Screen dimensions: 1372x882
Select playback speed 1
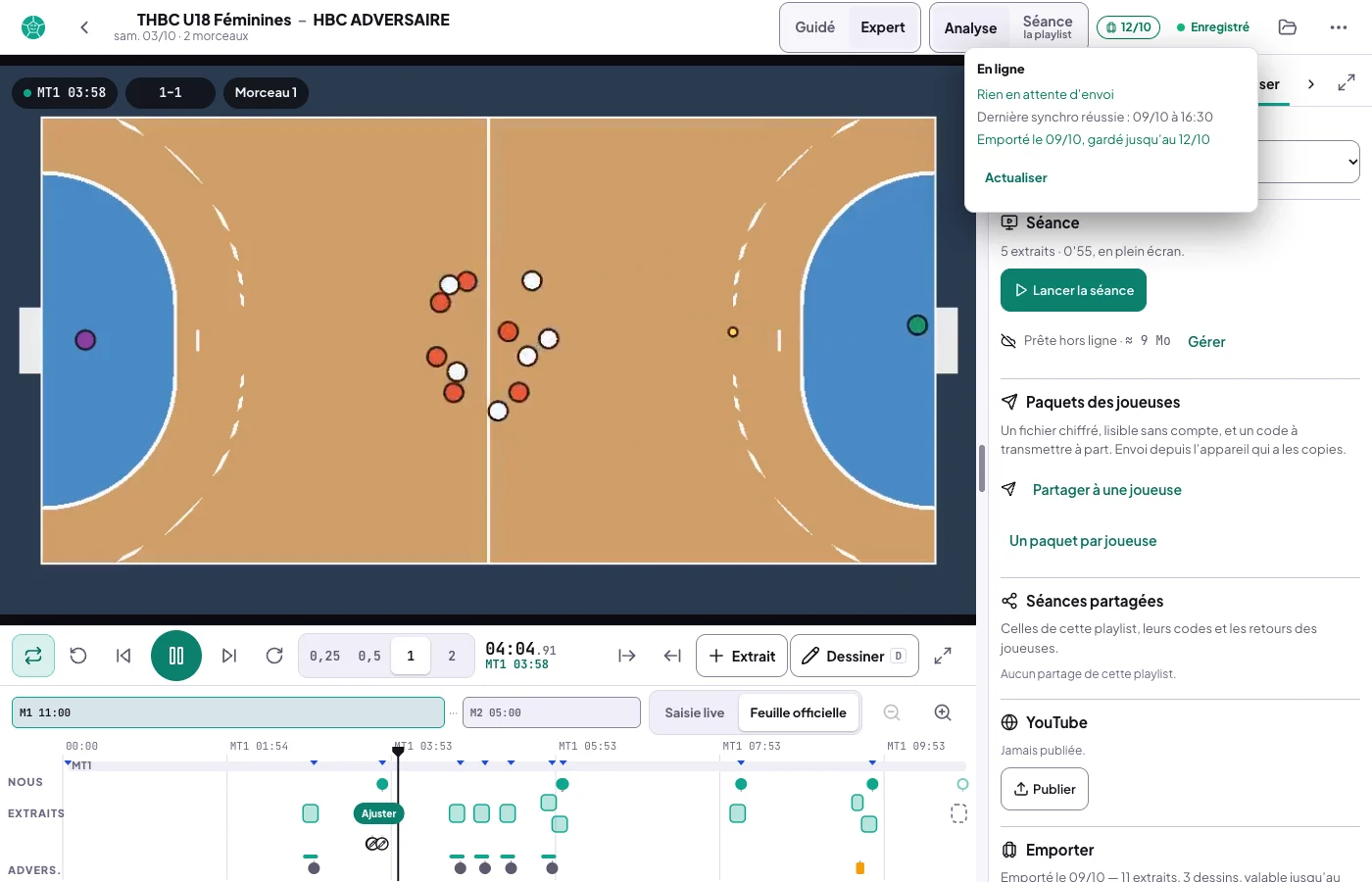(x=411, y=656)
